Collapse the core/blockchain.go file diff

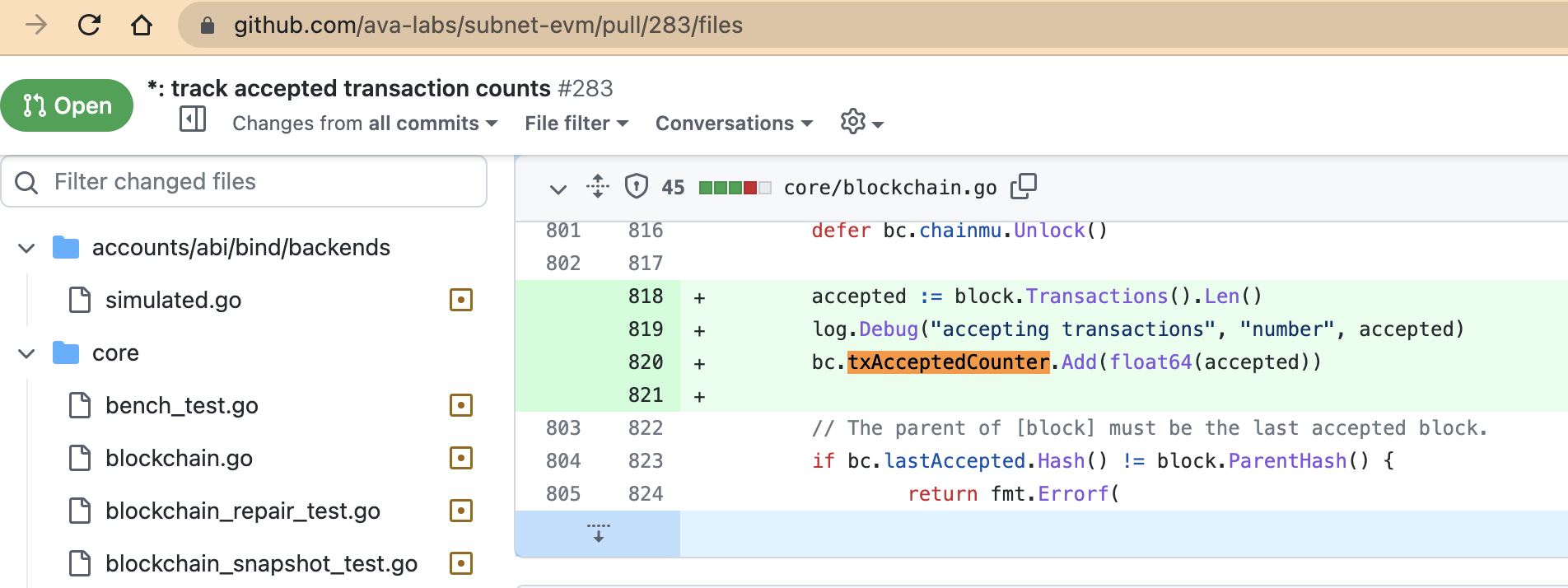(x=558, y=189)
